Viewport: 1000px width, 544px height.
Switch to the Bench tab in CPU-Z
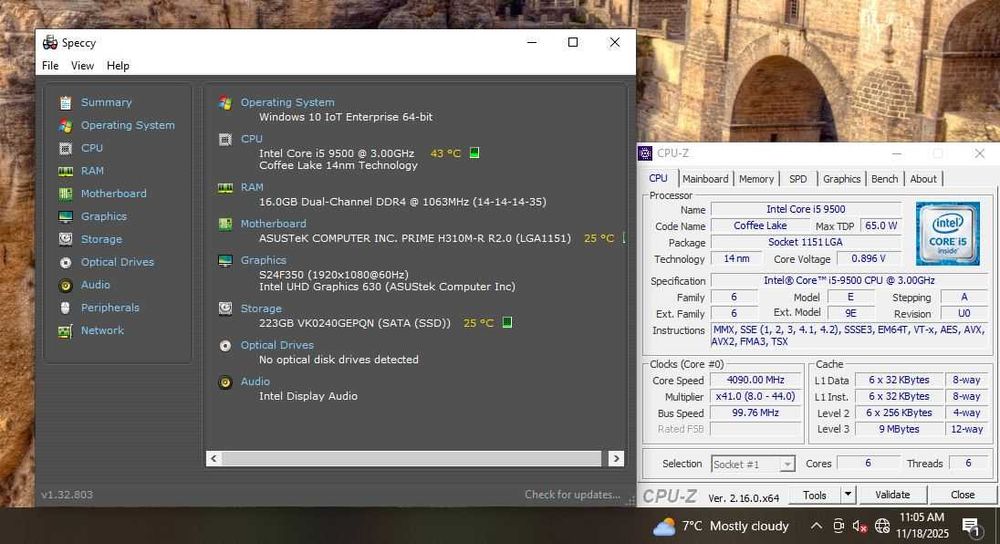(885, 179)
